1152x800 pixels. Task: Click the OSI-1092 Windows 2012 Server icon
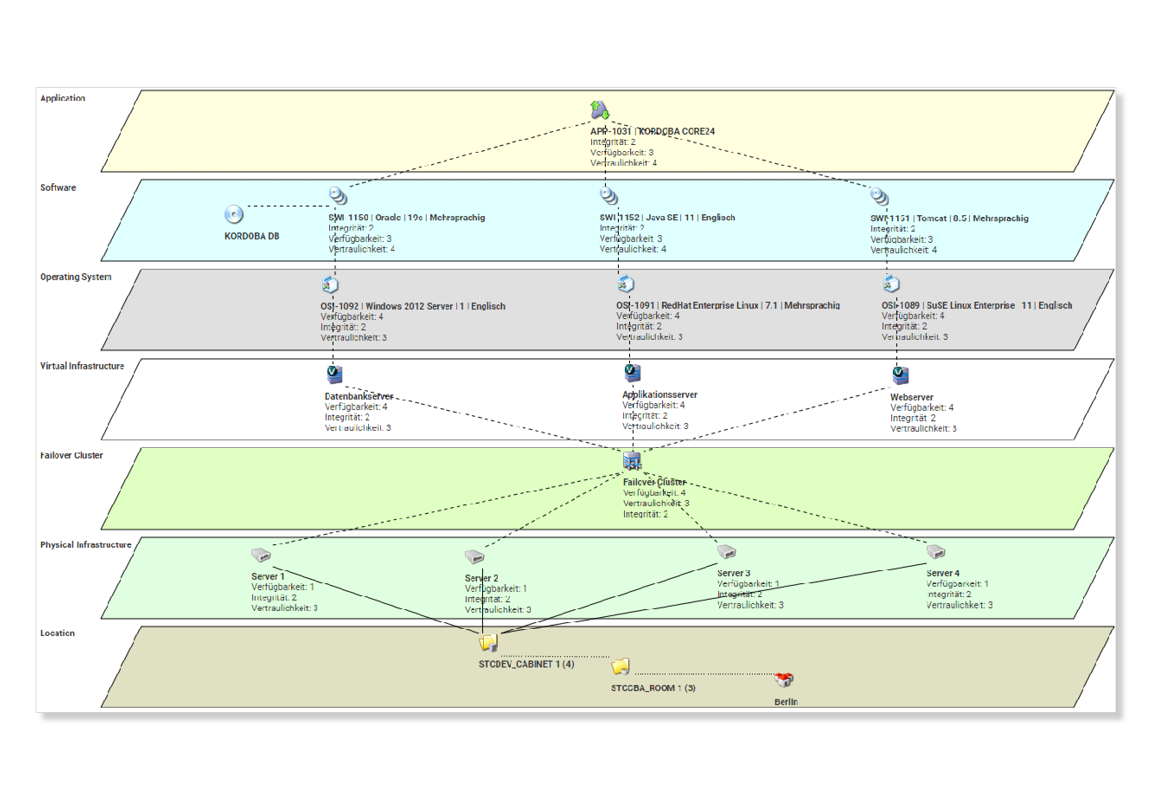click(x=331, y=285)
